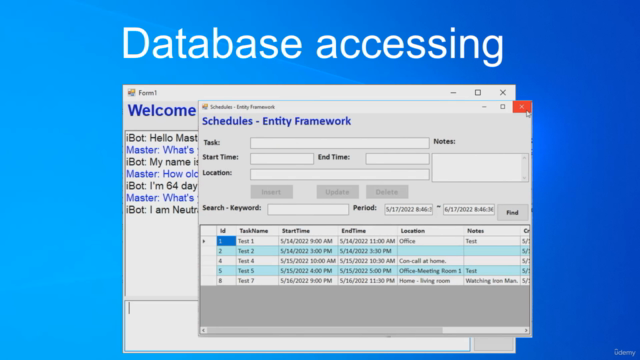Close the Schedules window with red X
The image size is (640, 360).
pyautogui.click(x=522, y=107)
